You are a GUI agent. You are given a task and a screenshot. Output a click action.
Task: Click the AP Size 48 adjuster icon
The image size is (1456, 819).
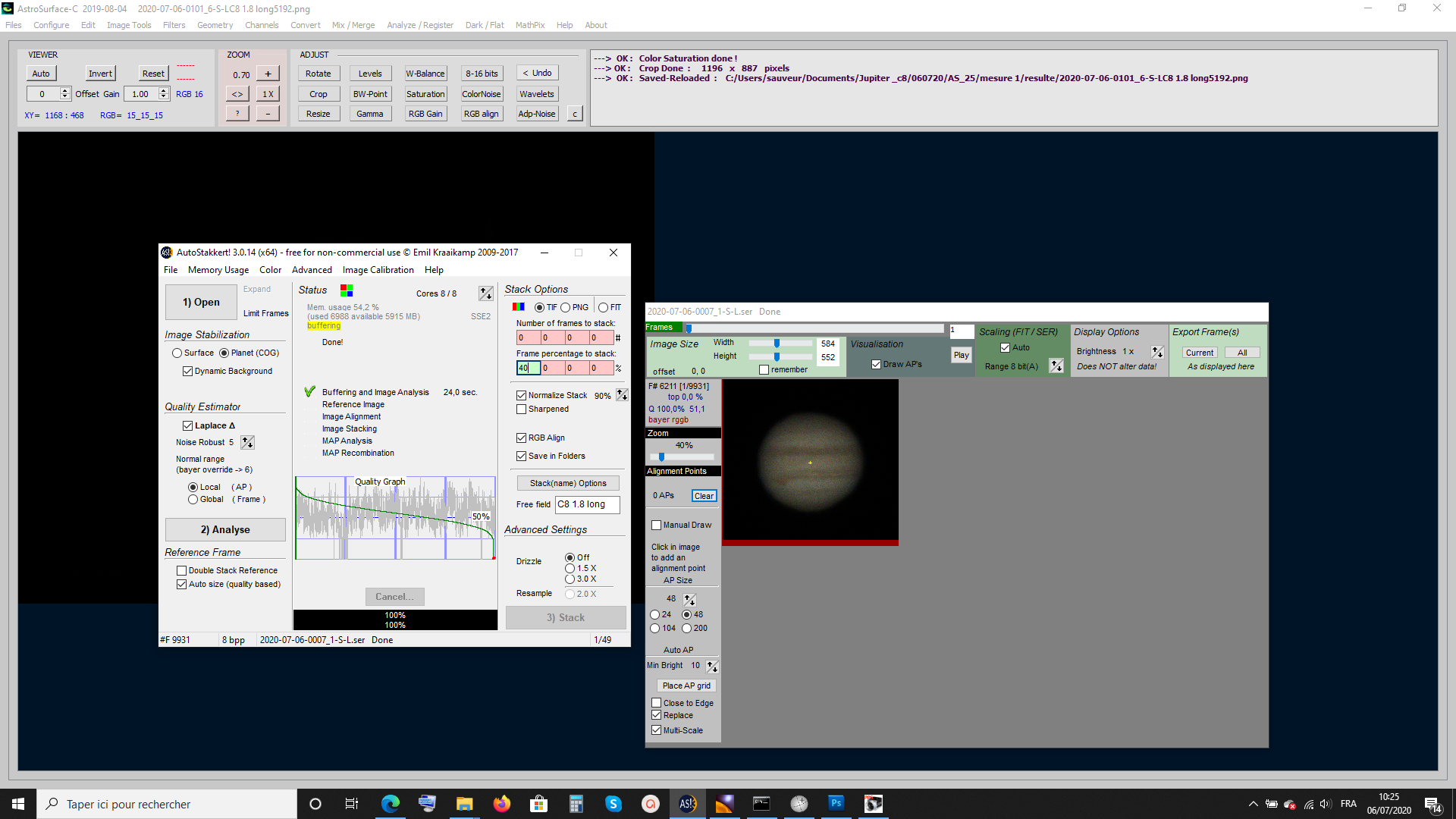[689, 599]
